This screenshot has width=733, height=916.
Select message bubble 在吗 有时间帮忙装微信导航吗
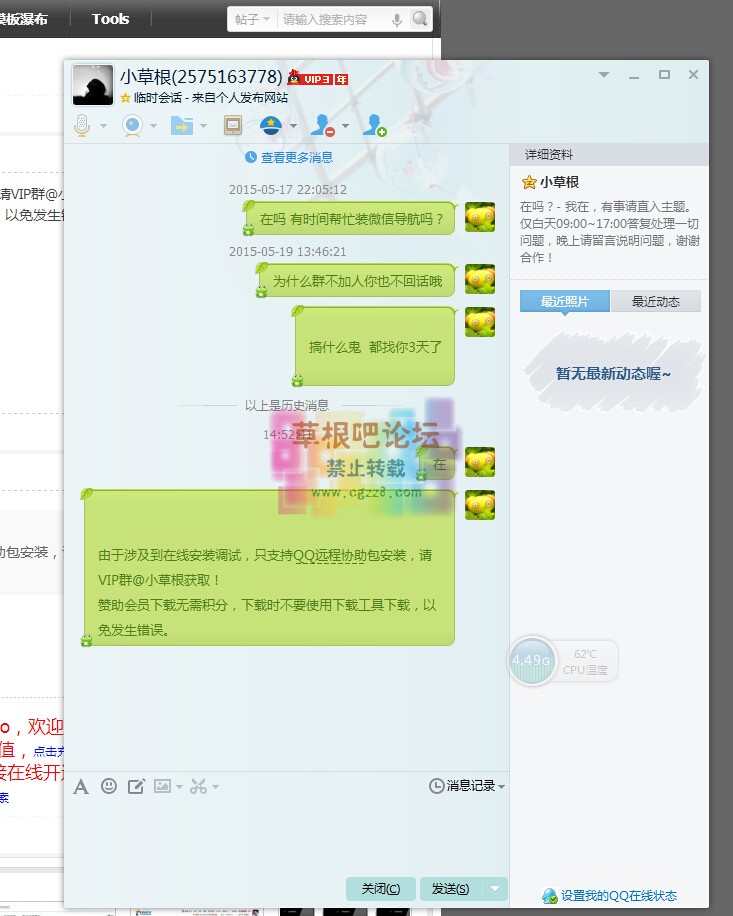[350, 218]
